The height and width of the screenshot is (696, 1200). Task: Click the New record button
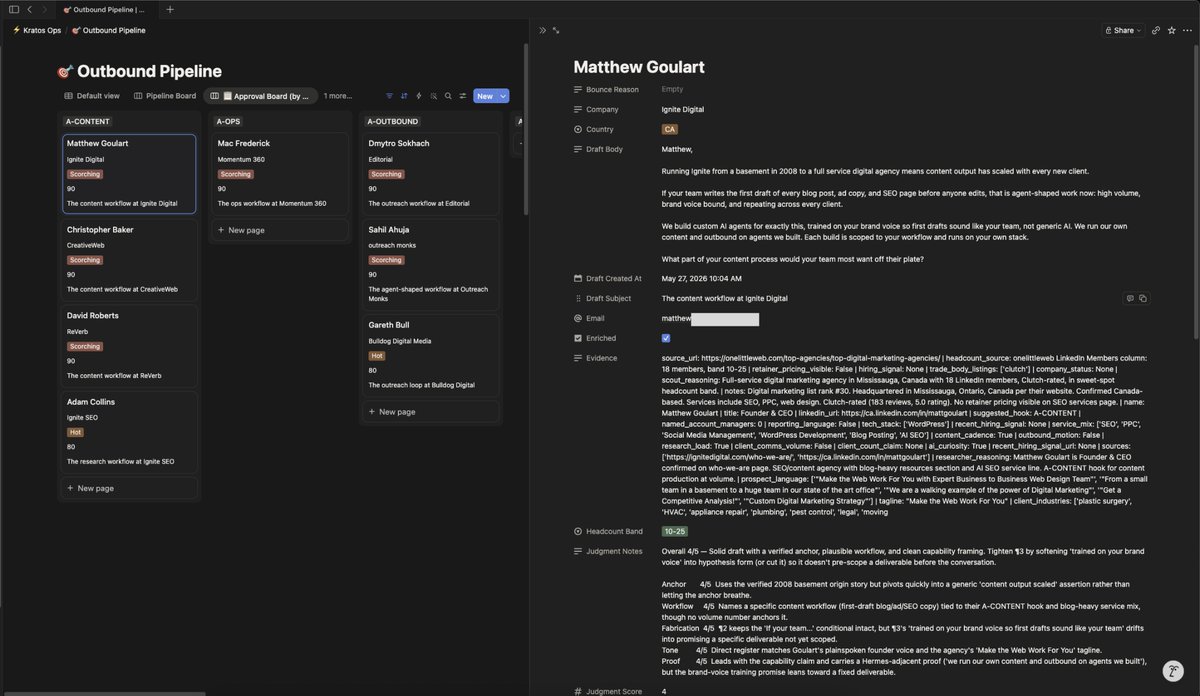point(485,96)
